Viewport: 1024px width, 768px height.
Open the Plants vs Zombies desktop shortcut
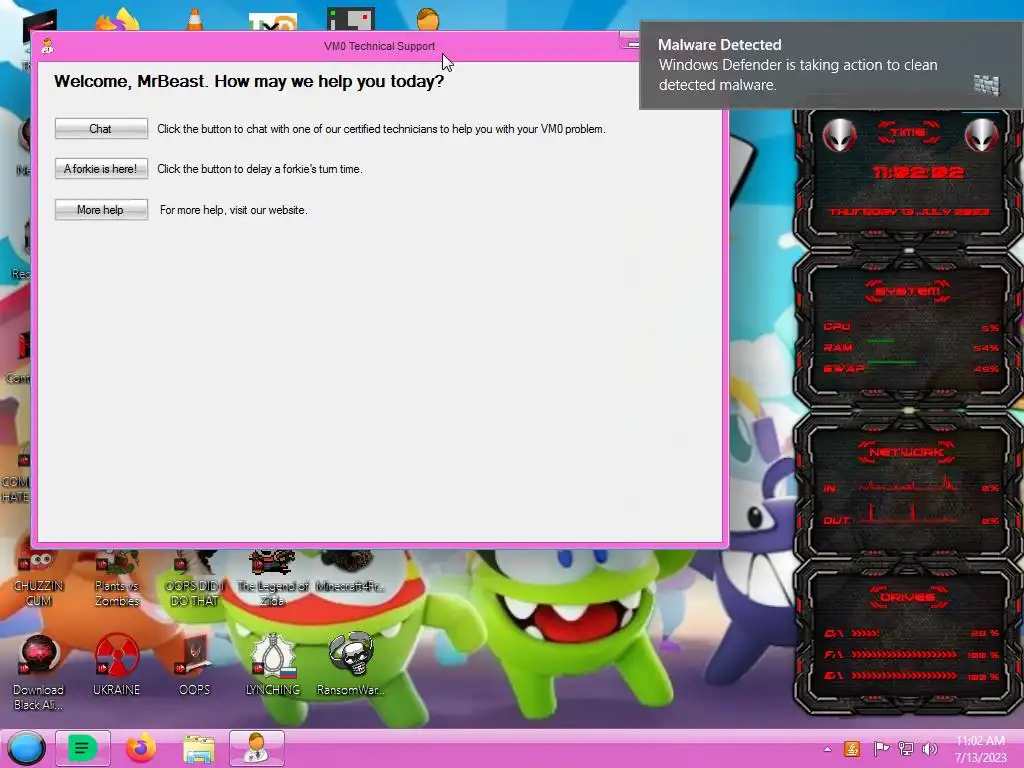(x=117, y=580)
